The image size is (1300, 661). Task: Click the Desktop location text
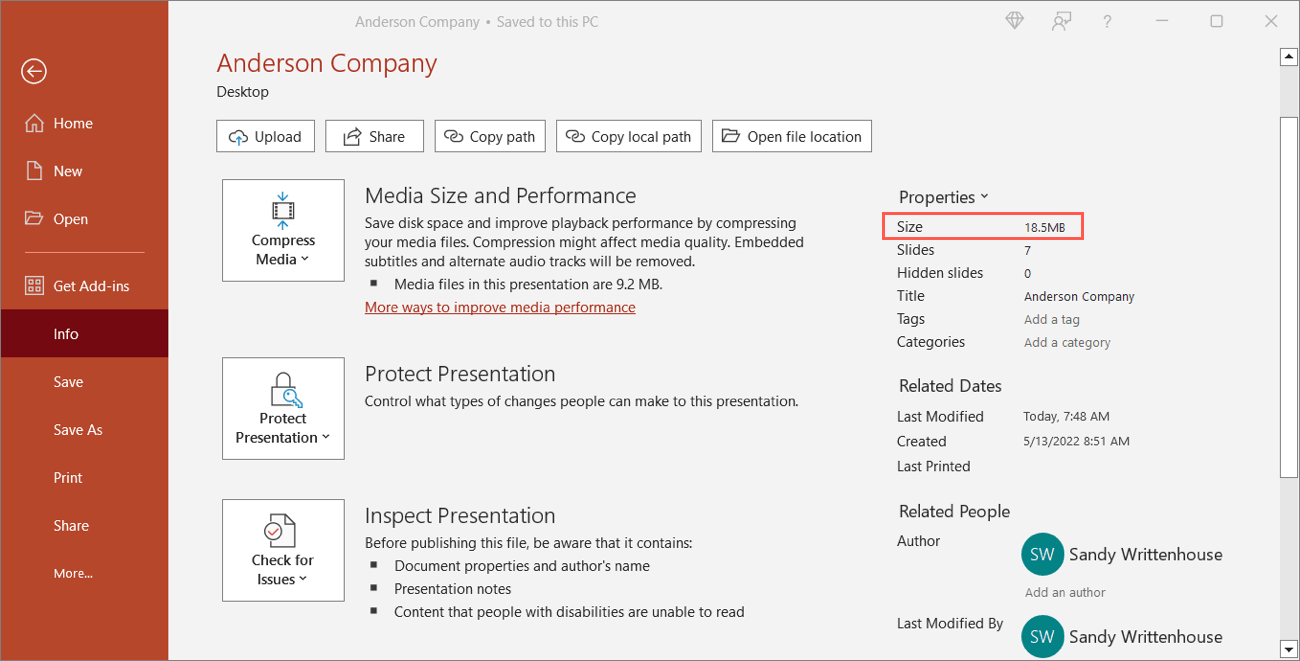click(243, 92)
